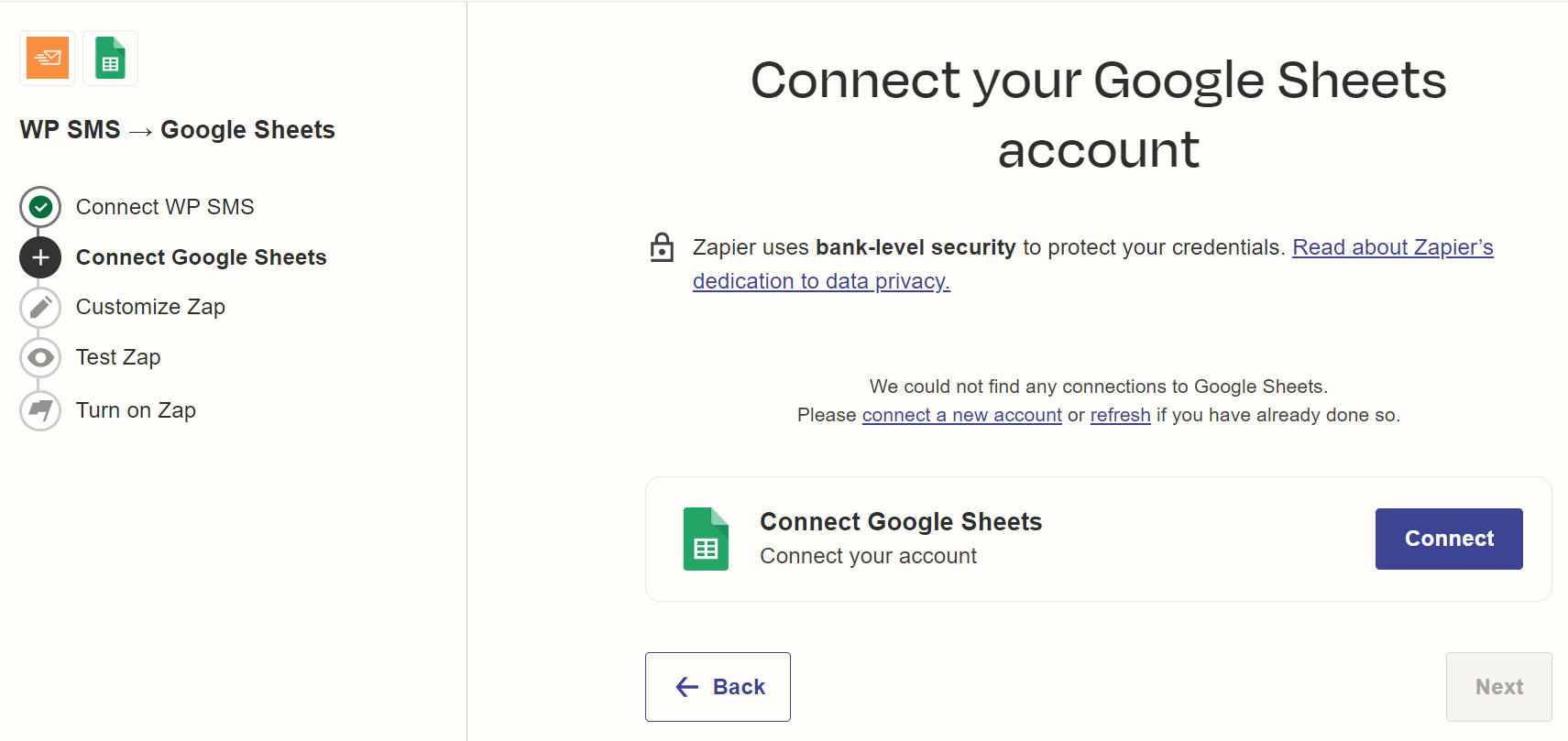The width and height of the screenshot is (1568, 741).
Task: Select the Connect Google Sheets step label
Action: (x=201, y=257)
